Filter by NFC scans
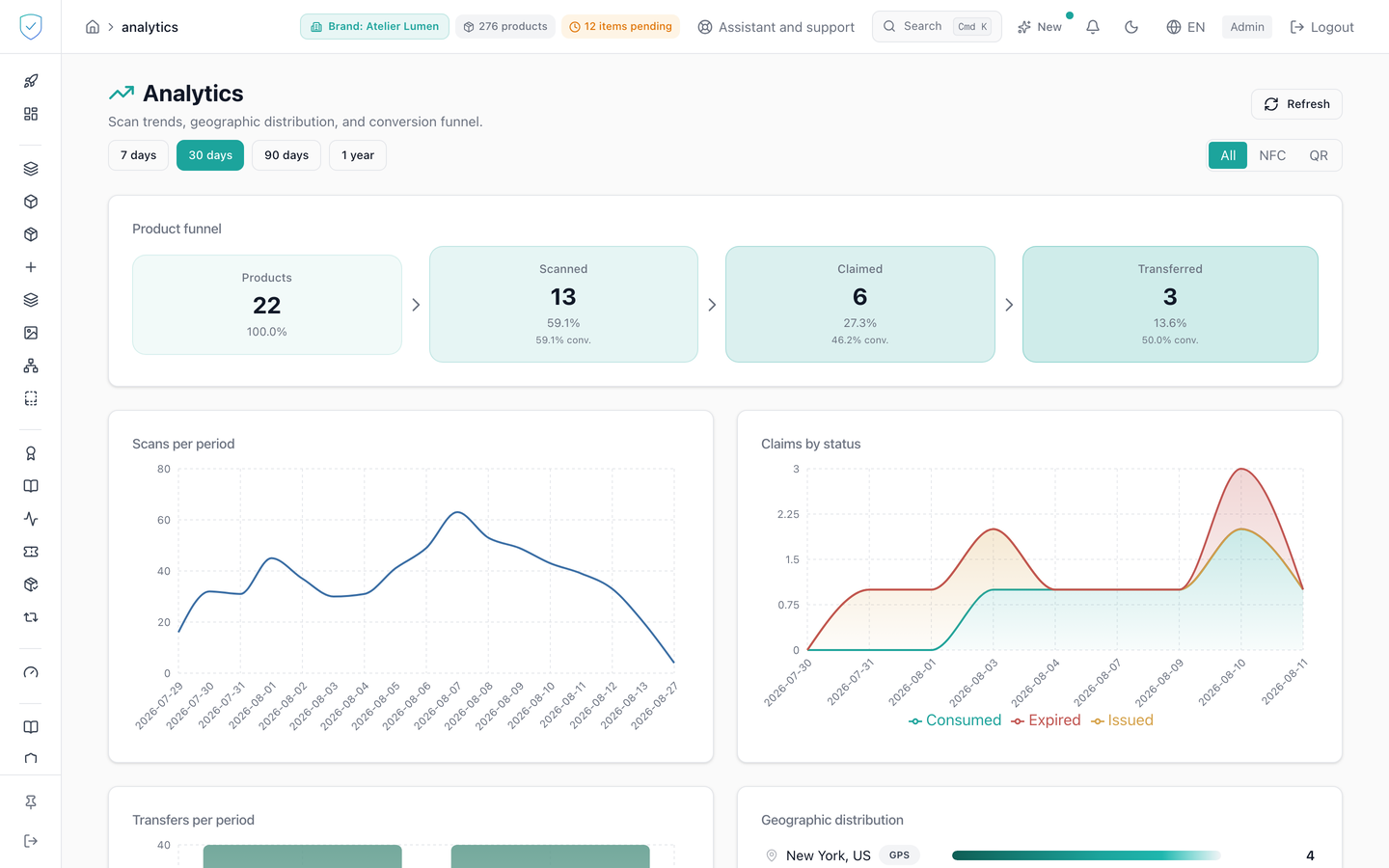1389x868 pixels. (x=1272, y=155)
